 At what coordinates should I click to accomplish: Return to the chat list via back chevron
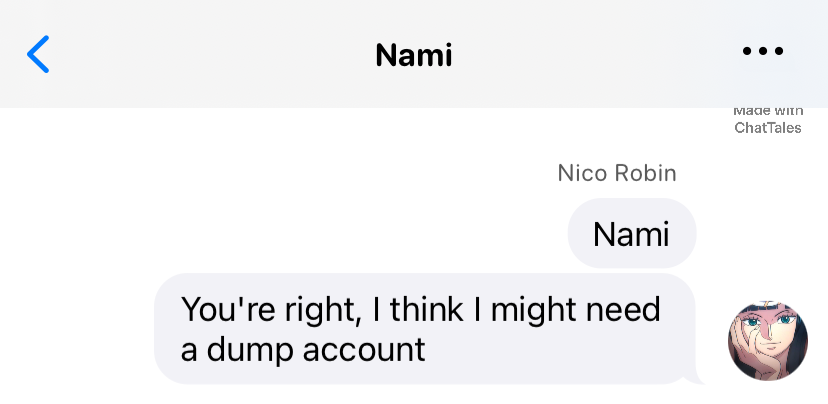click(x=38, y=54)
